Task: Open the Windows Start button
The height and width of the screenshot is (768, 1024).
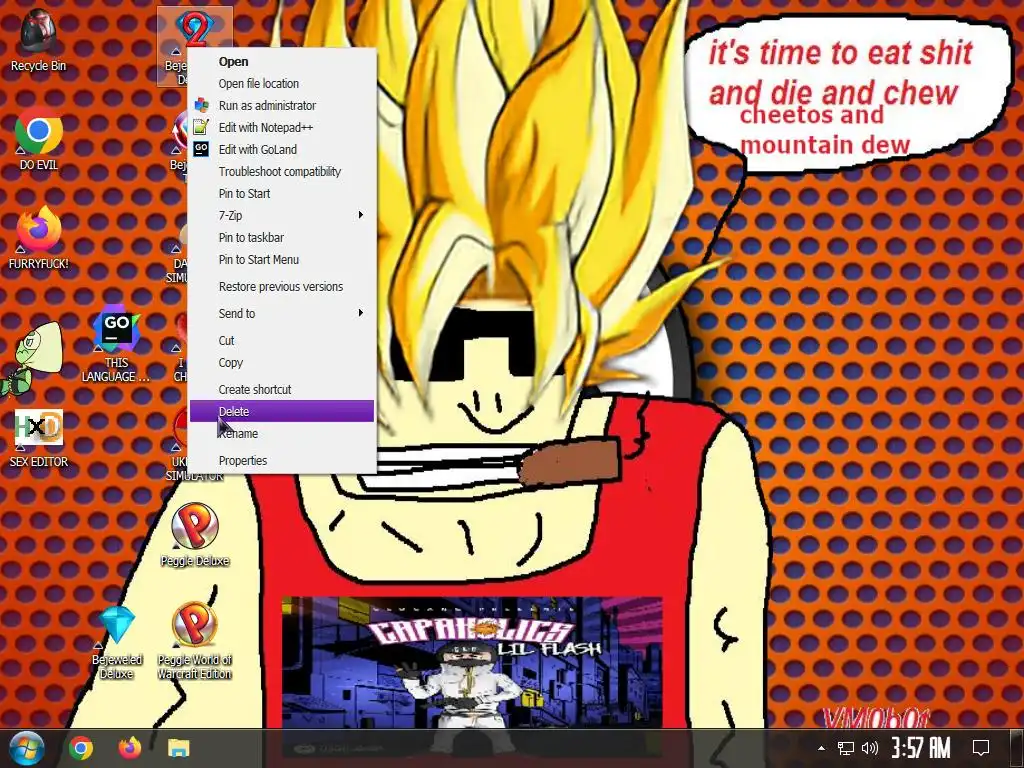Action: click(26, 748)
